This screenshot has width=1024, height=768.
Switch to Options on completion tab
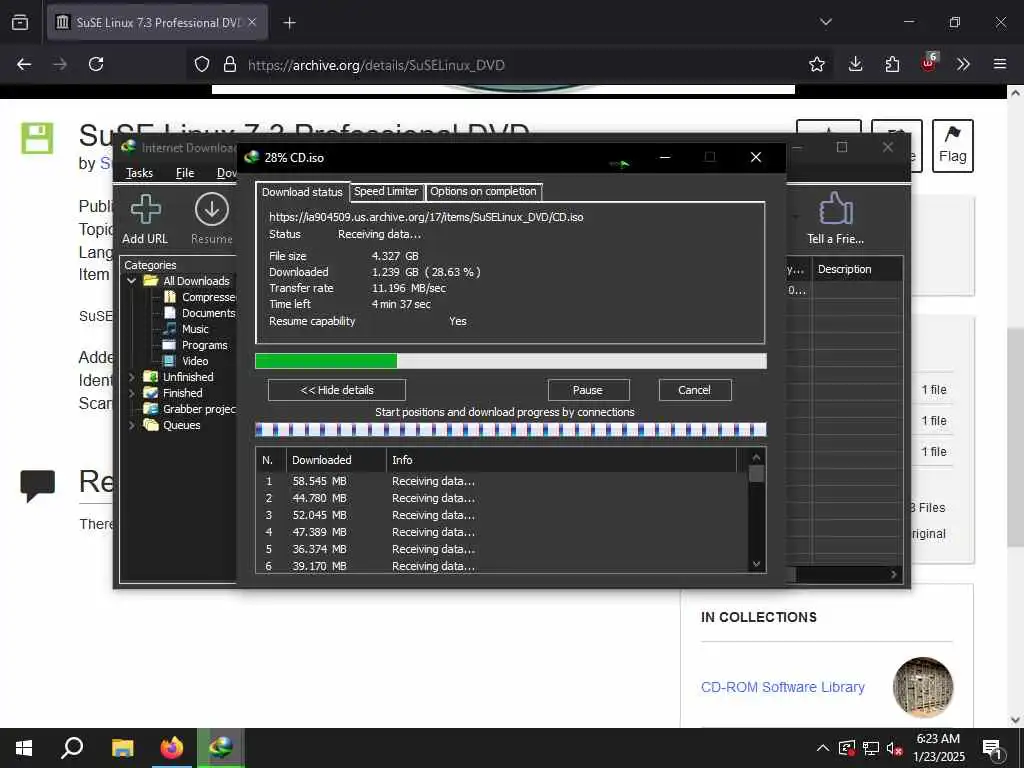[483, 191]
